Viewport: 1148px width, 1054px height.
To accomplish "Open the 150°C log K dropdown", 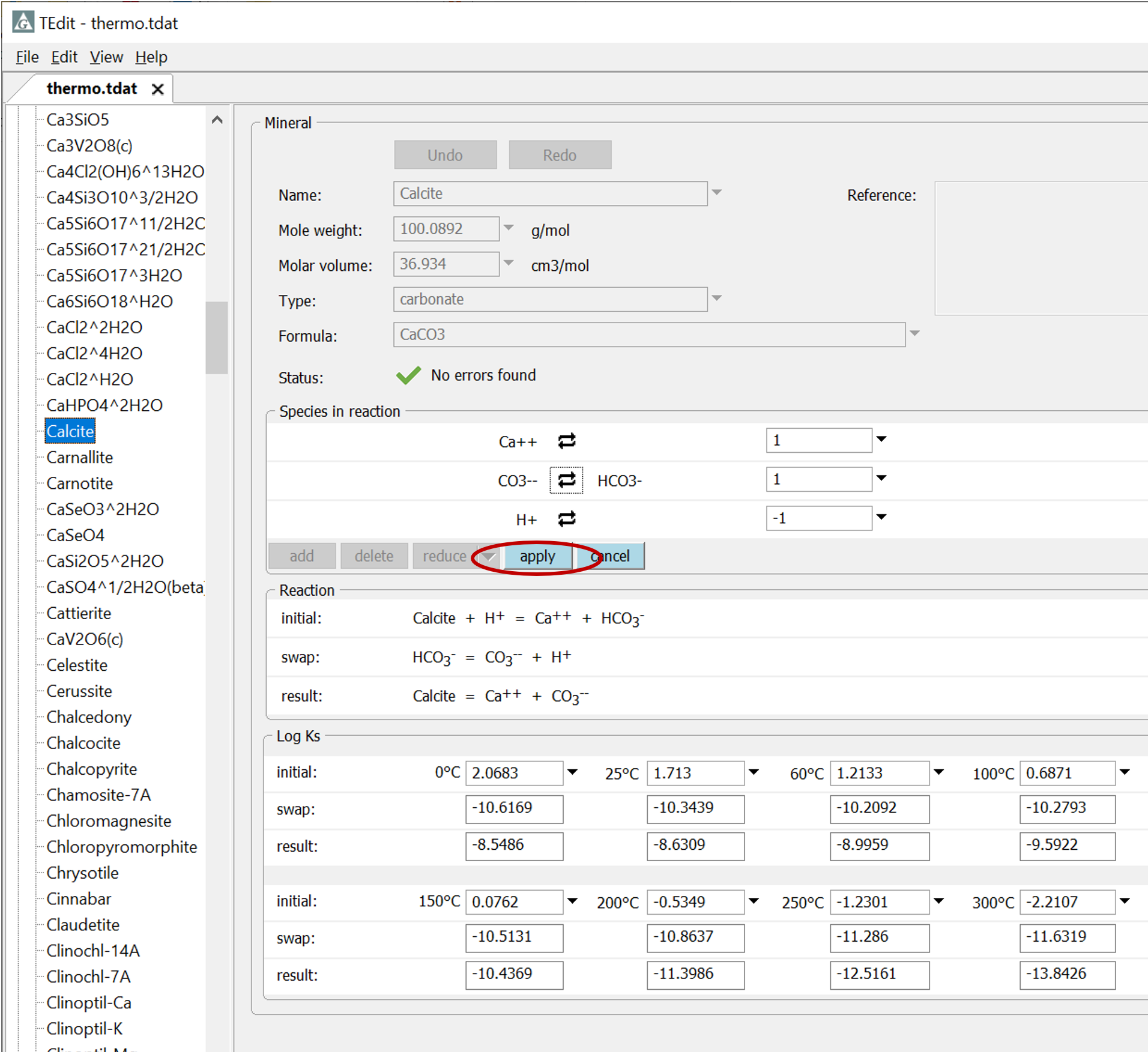I will tap(573, 901).
